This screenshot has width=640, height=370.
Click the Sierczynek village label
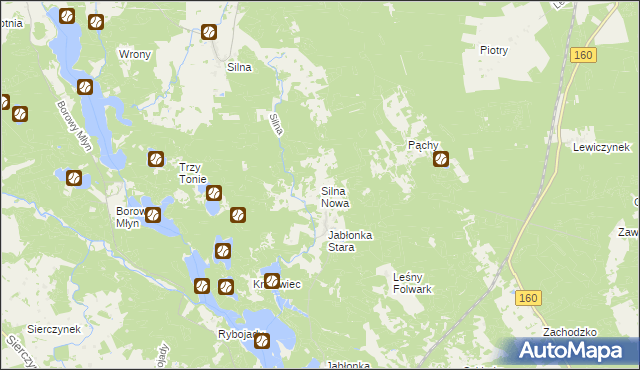coord(54,329)
